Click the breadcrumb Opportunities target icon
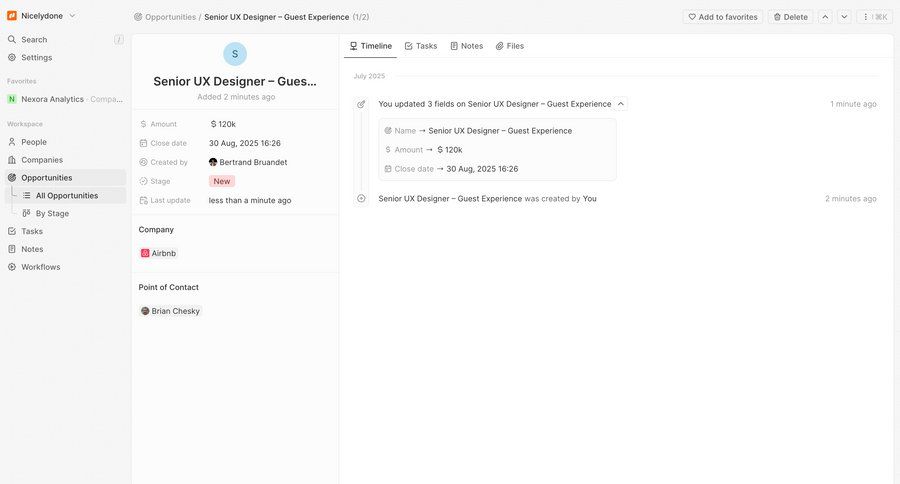The width and height of the screenshot is (900, 484). click(x=138, y=17)
